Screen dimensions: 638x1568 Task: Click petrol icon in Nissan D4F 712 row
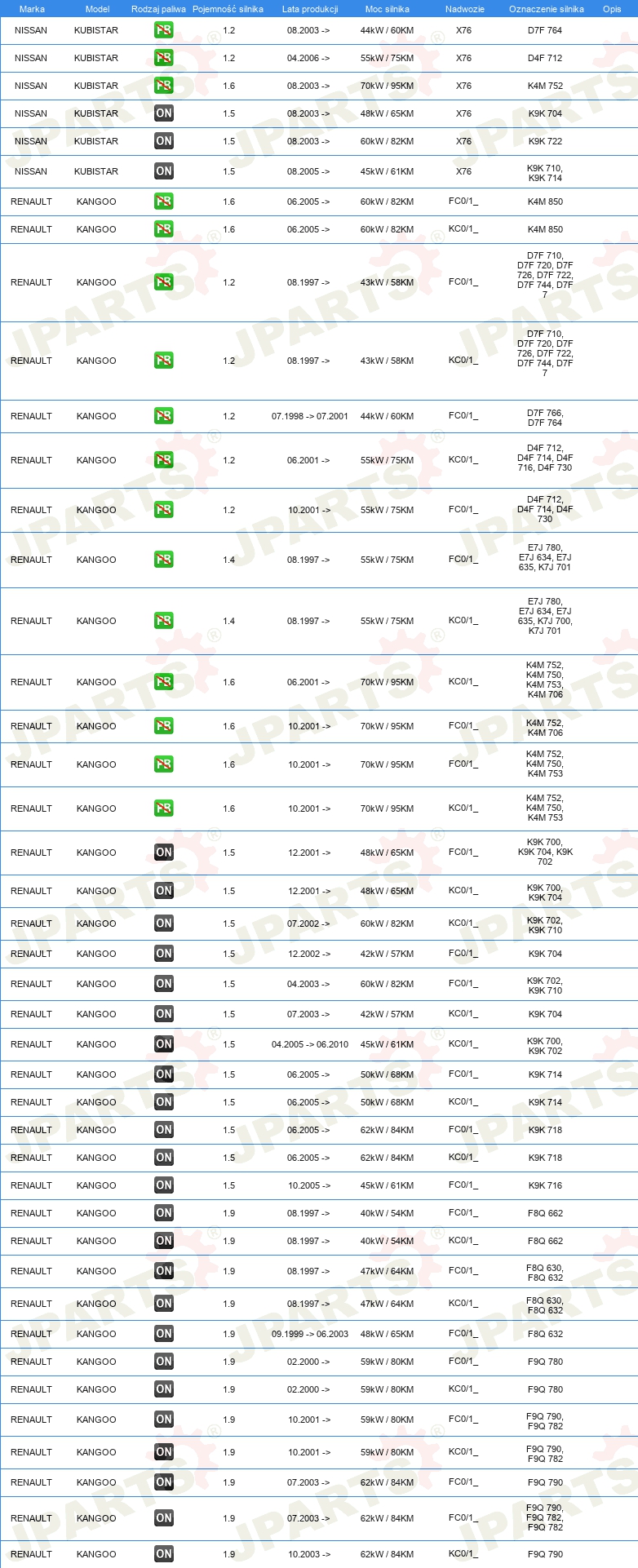164,58
